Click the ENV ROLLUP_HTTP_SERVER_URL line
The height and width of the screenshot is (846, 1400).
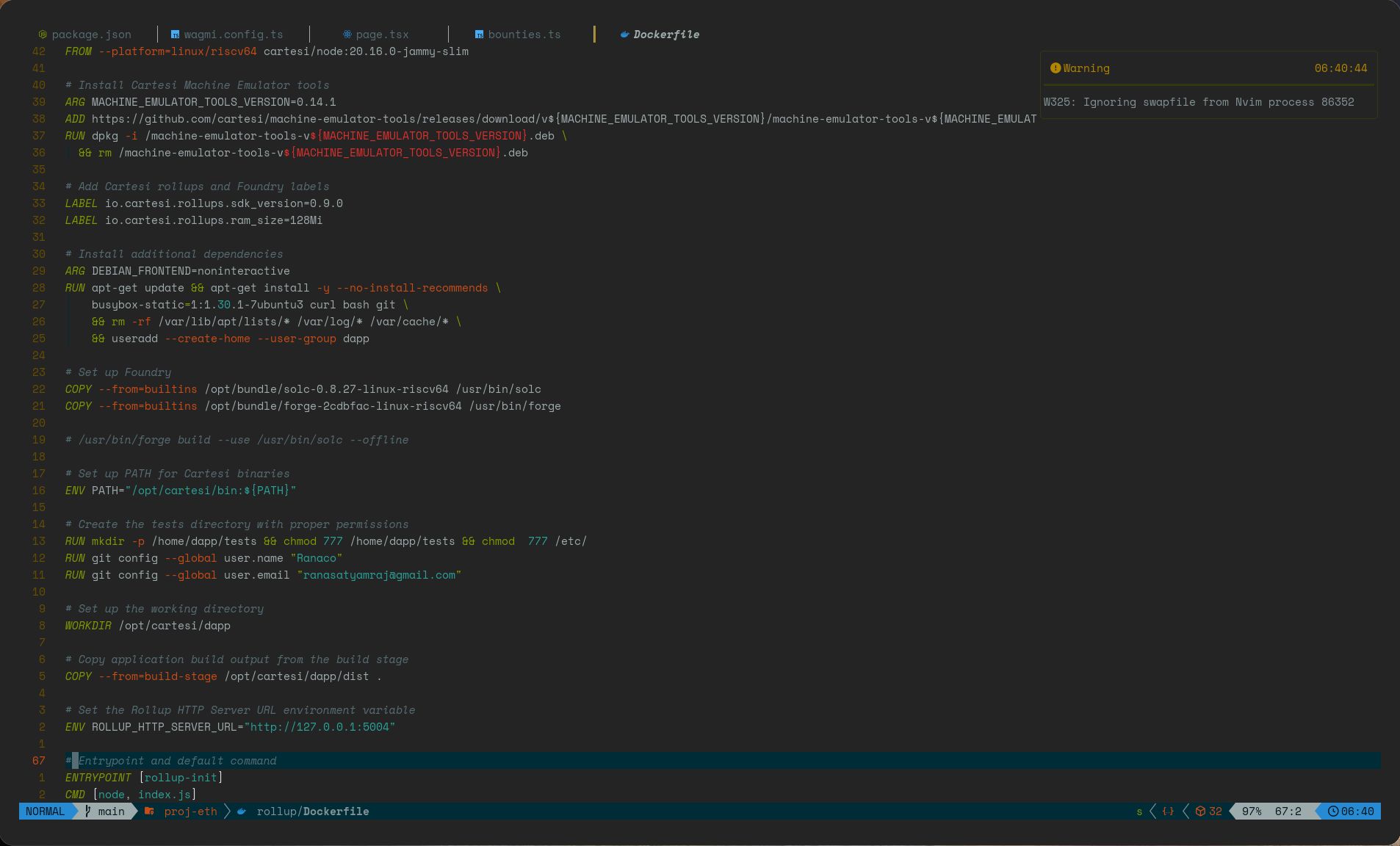[x=230, y=727]
